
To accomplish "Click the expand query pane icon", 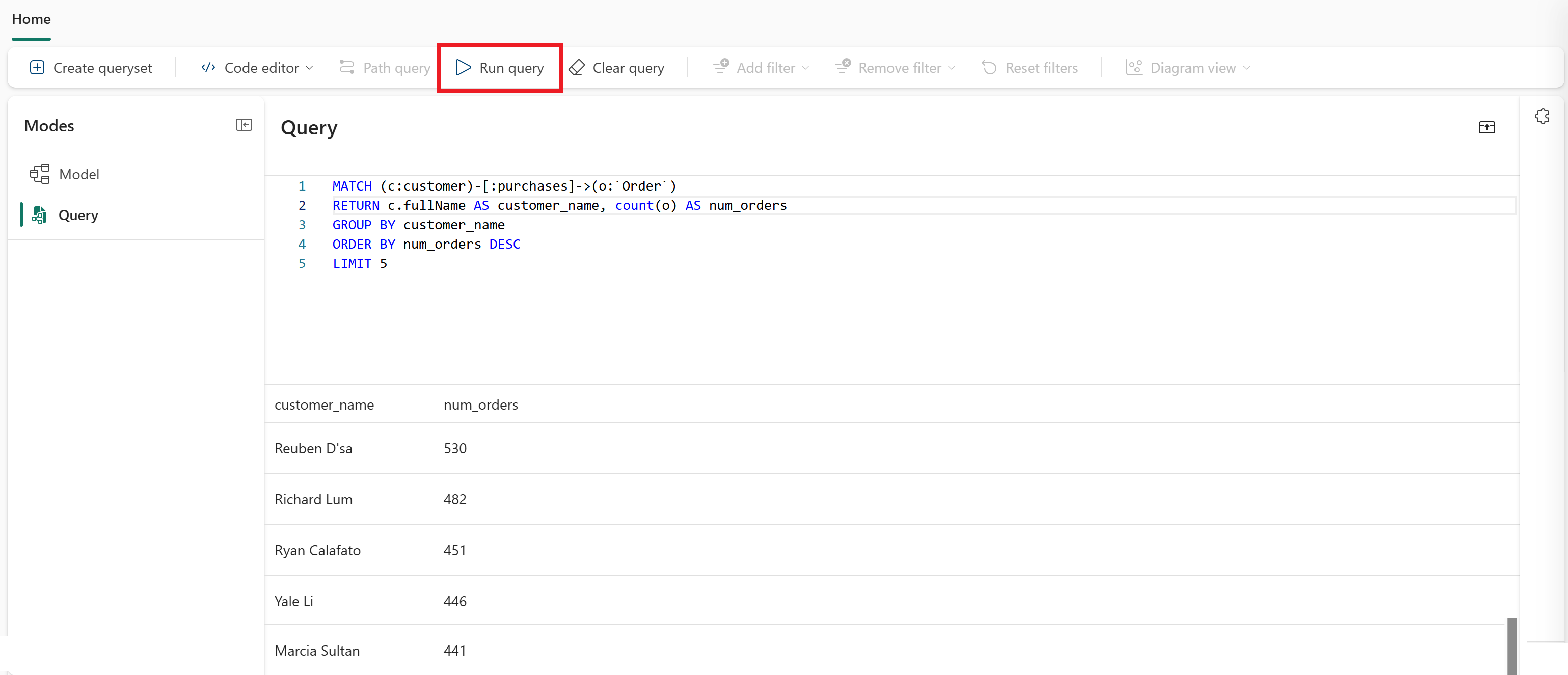I will tap(1487, 127).
